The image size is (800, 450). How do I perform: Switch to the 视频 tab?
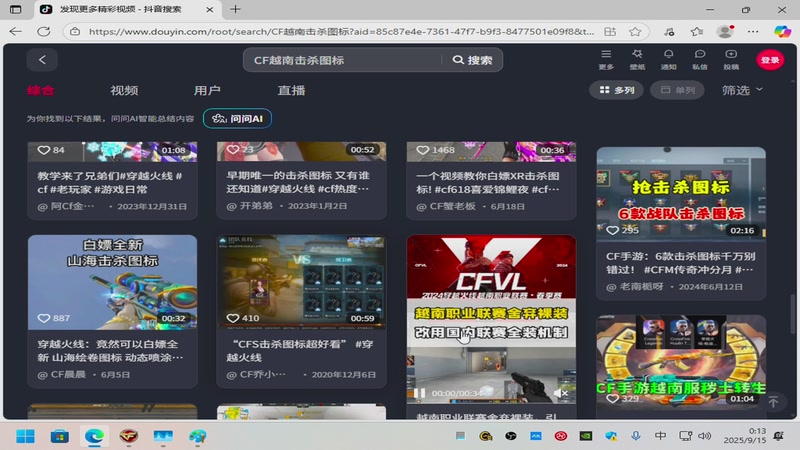(x=124, y=90)
